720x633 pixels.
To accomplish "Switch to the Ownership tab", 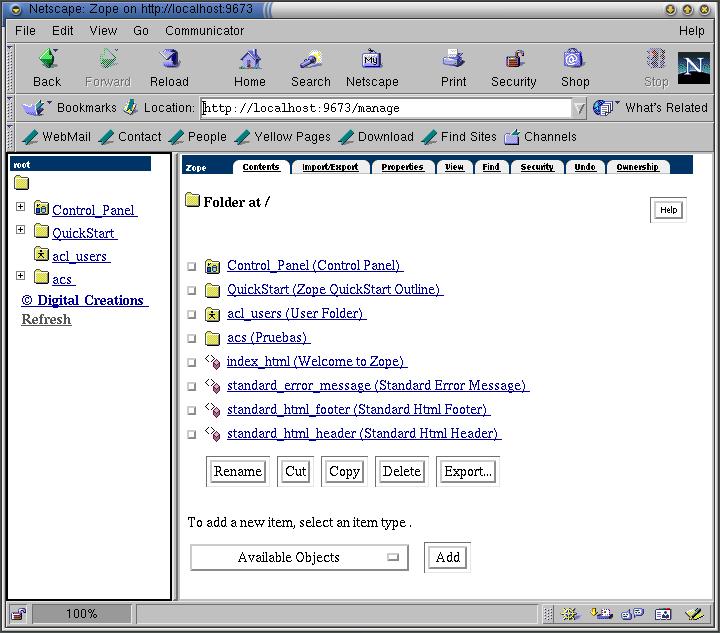I will tap(637, 167).
